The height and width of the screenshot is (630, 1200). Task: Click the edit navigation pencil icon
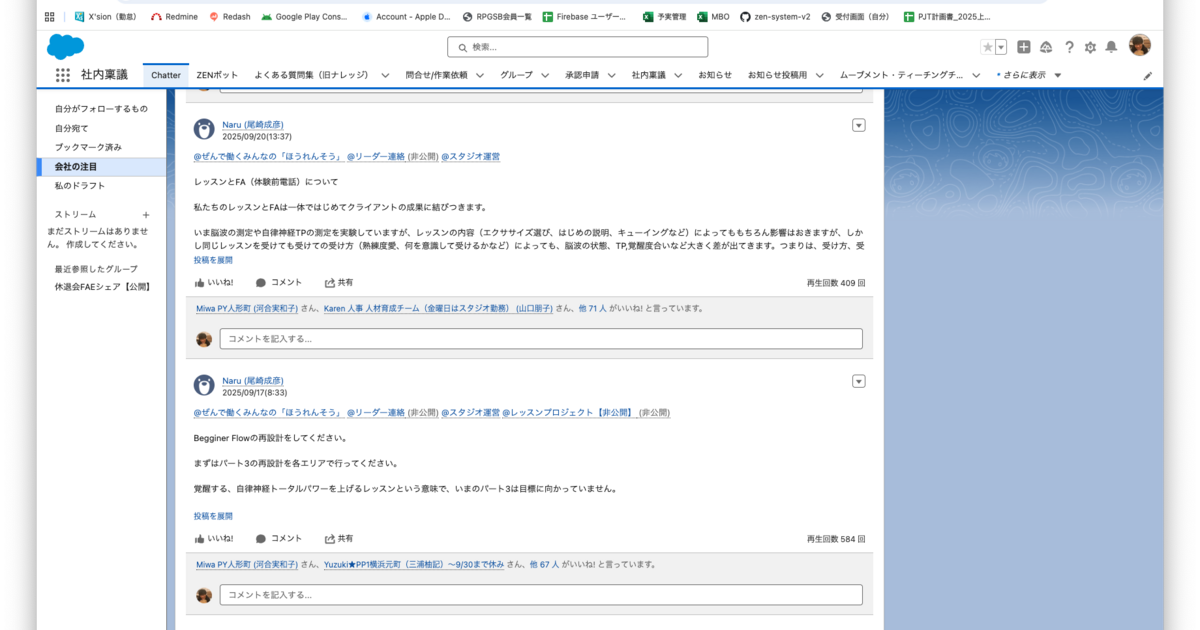(x=1148, y=76)
